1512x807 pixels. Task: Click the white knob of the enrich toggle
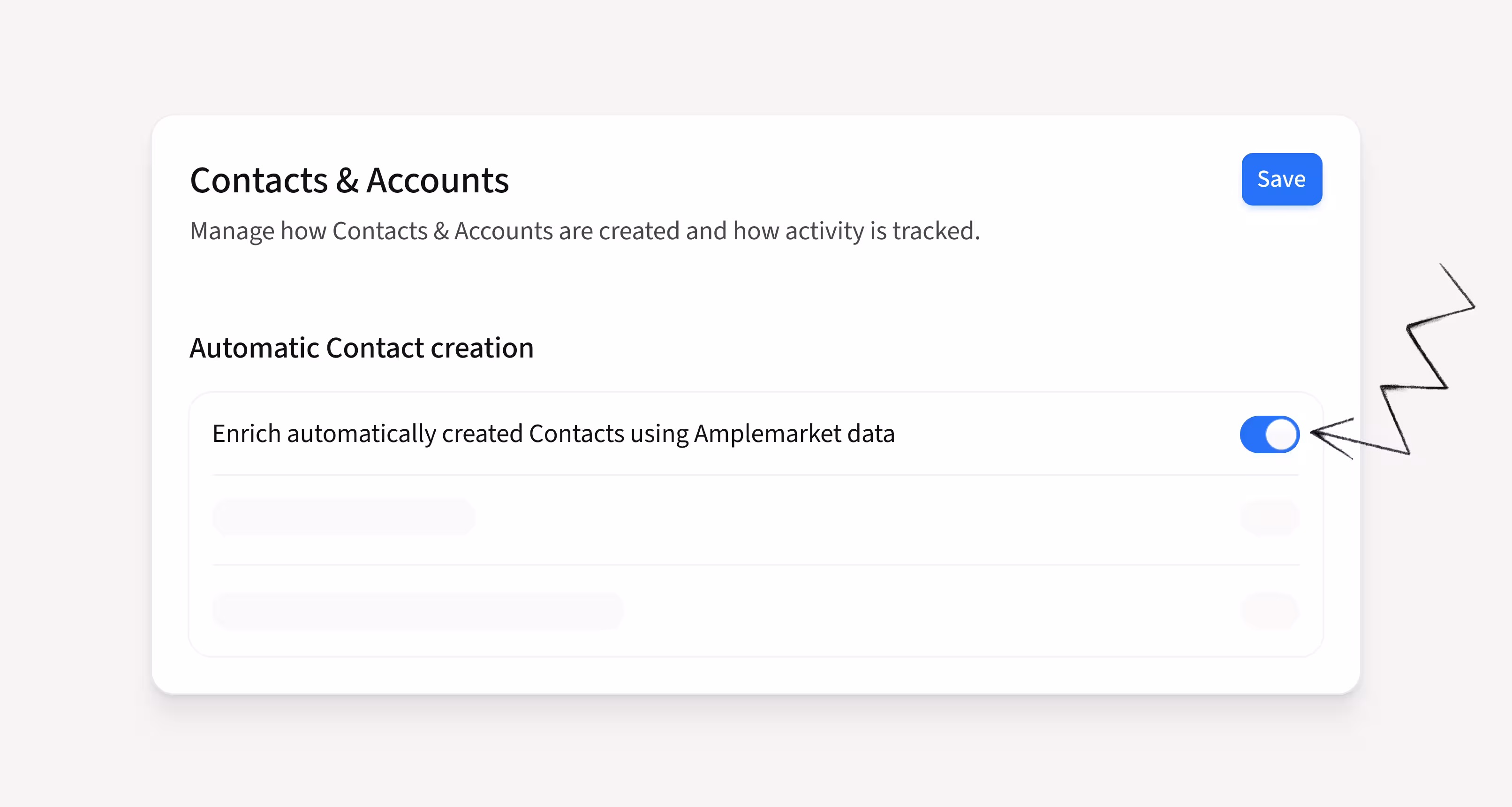(x=1281, y=434)
